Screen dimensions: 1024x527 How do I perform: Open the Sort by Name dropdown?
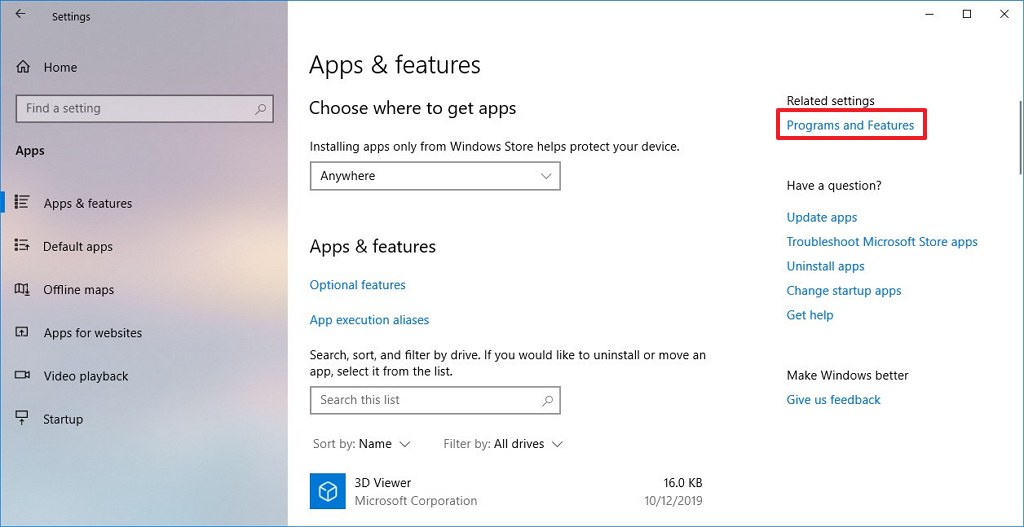point(361,444)
